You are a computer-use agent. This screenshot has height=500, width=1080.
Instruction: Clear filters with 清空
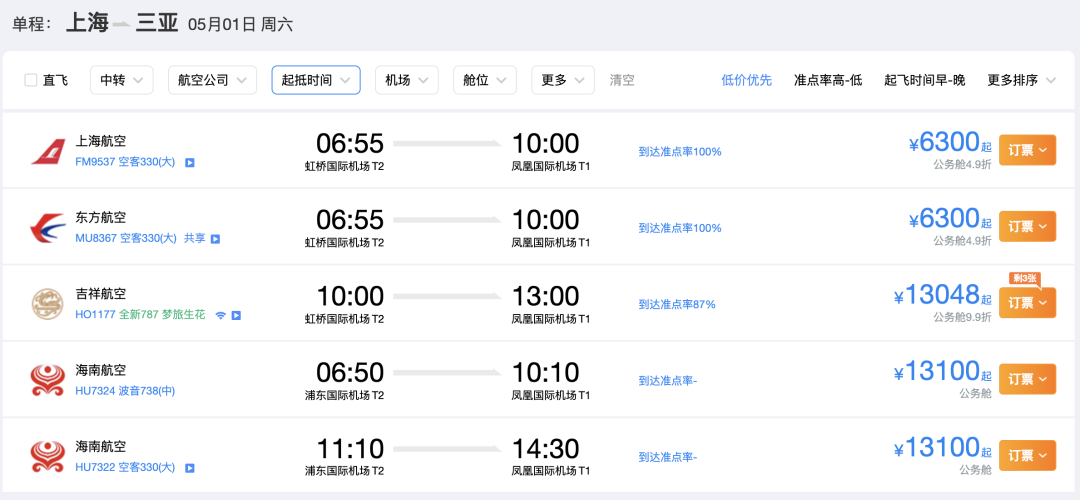pos(622,80)
